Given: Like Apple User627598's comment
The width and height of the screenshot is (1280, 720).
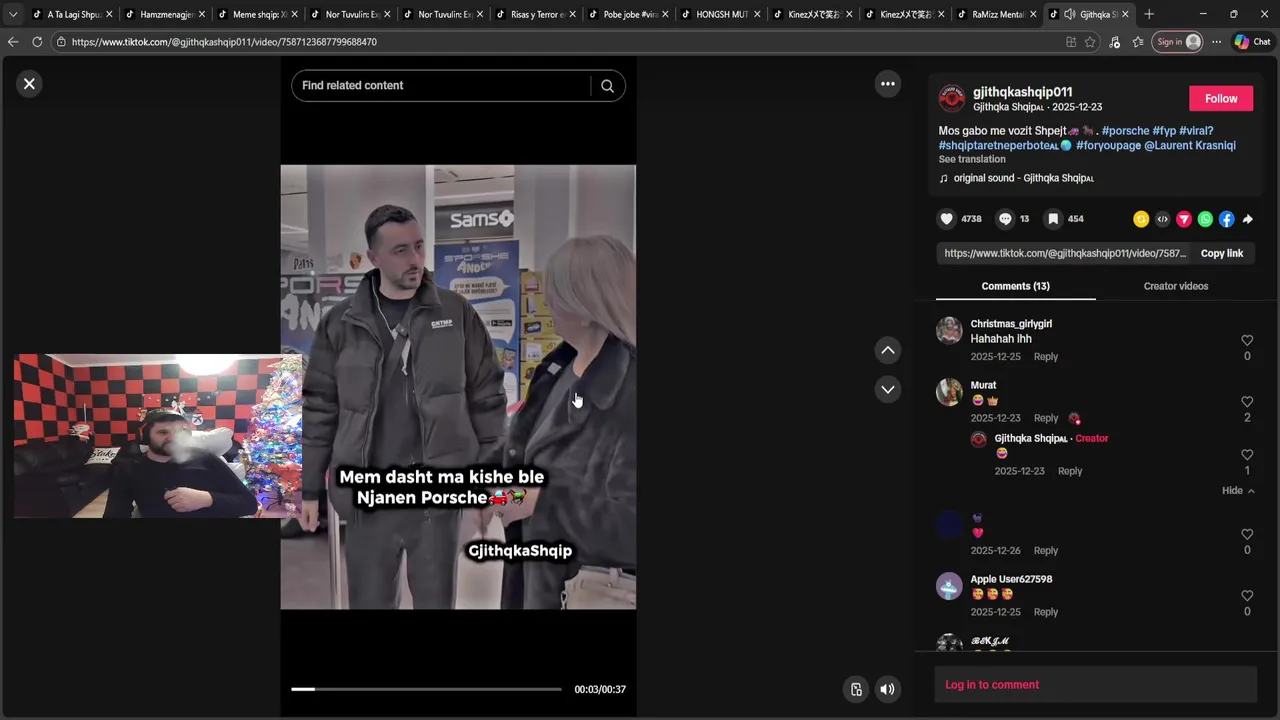Looking at the screenshot, I should [1247, 596].
